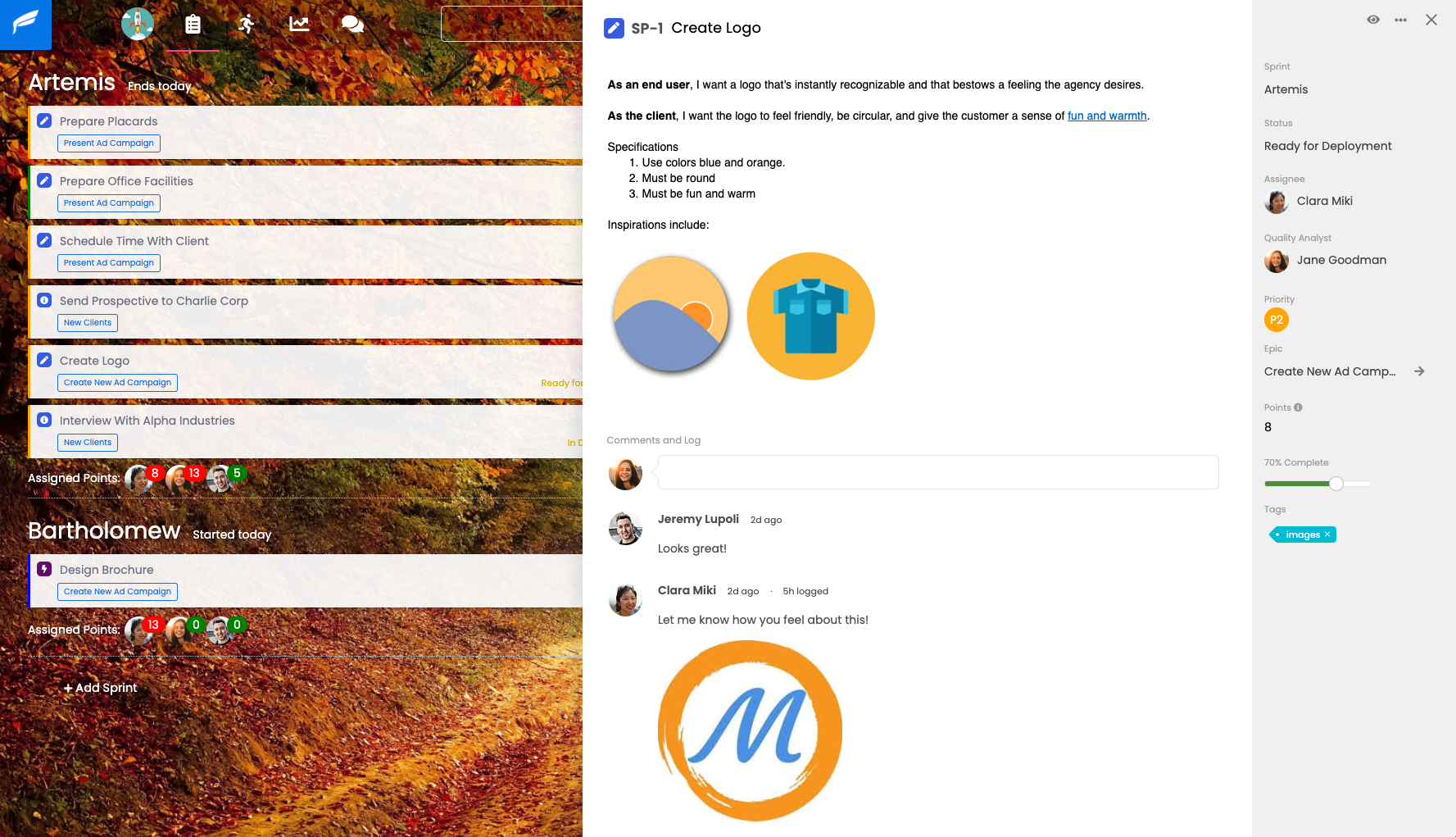Open the chat bubbles icon

(352, 25)
